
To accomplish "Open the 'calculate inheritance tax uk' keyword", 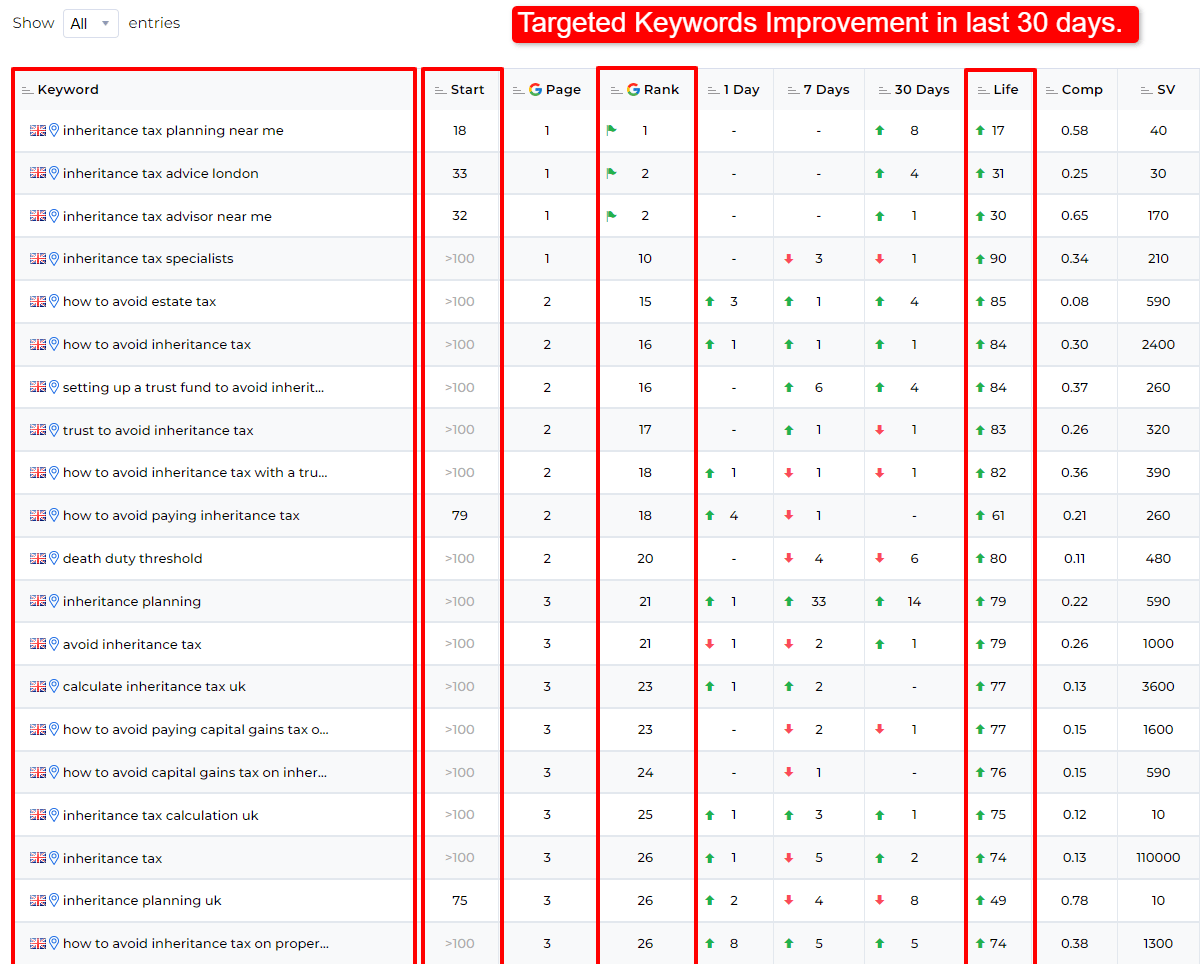I will pyautogui.click(x=154, y=687).
